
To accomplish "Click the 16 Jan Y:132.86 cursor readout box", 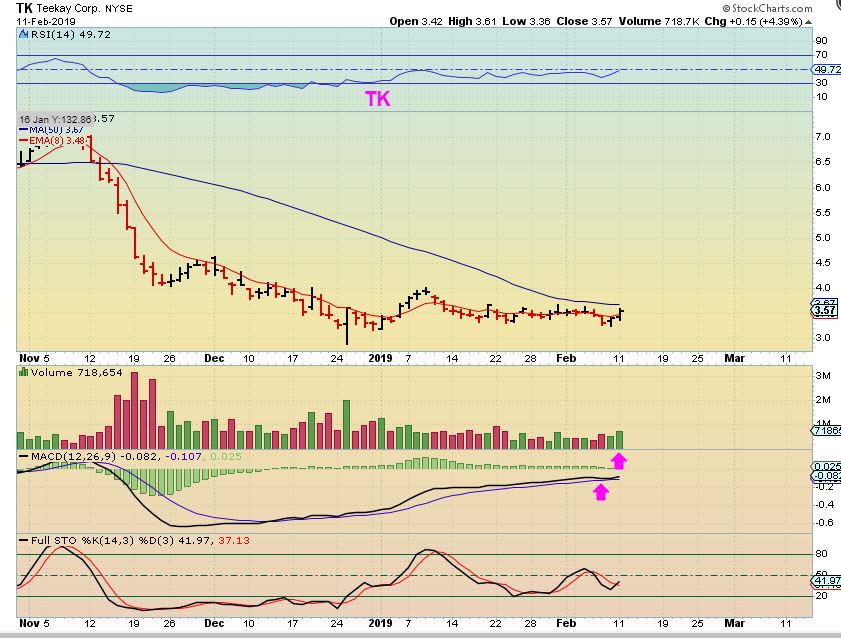I will (x=55, y=120).
